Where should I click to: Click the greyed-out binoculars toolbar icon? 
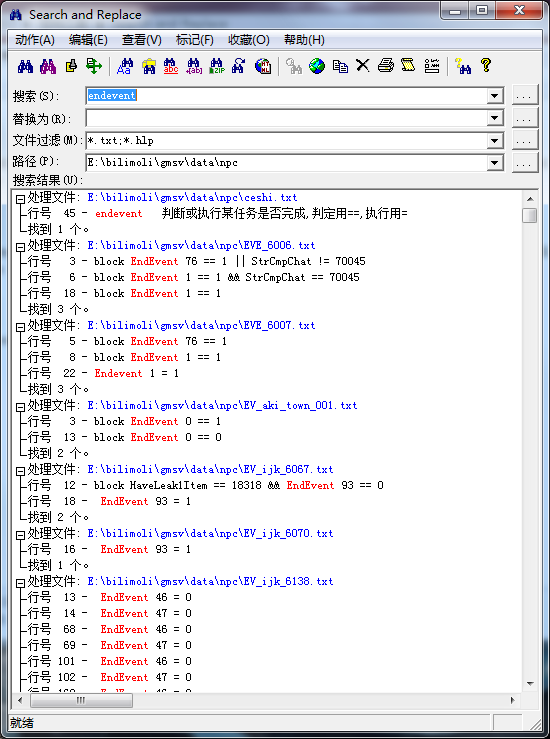point(293,66)
